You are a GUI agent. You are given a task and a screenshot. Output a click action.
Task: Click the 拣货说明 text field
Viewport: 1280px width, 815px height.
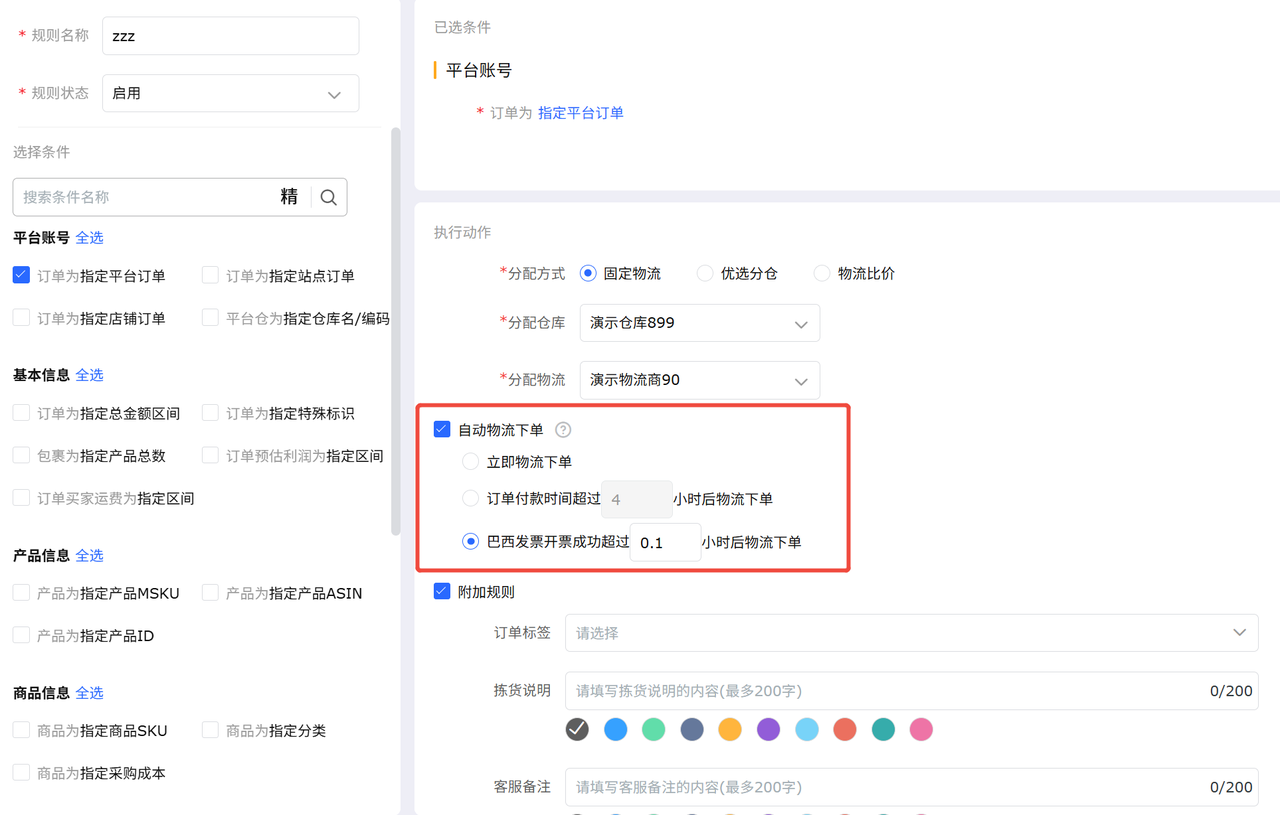pyautogui.click(x=912, y=691)
